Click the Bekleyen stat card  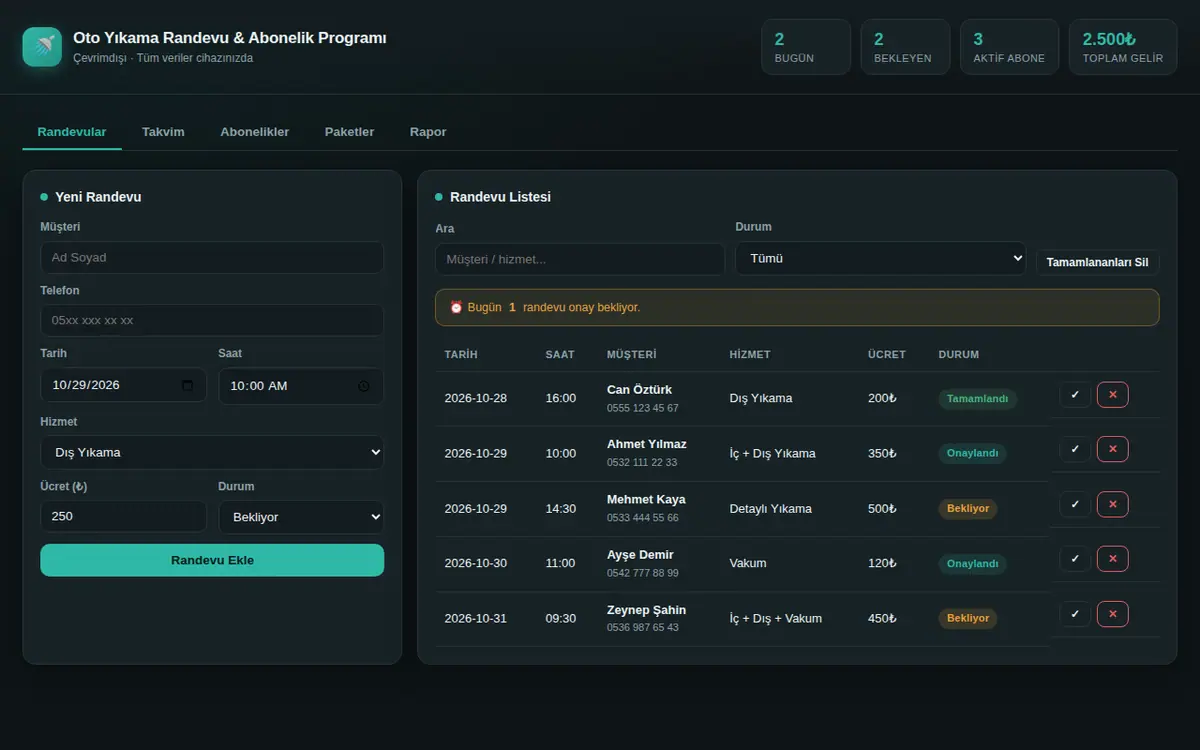pyautogui.click(x=906, y=47)
